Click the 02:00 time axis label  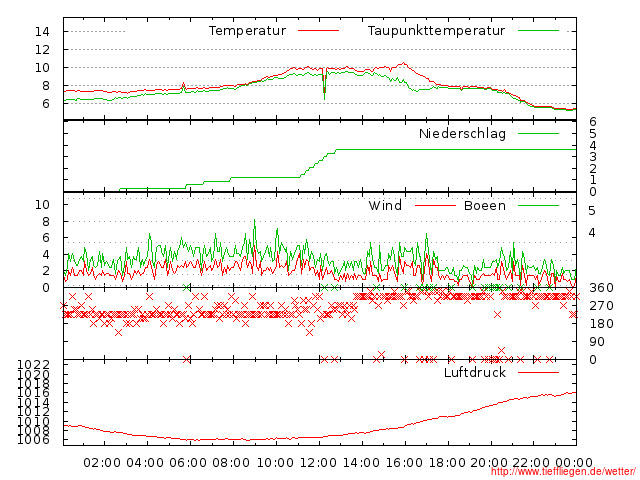(102, 463)
